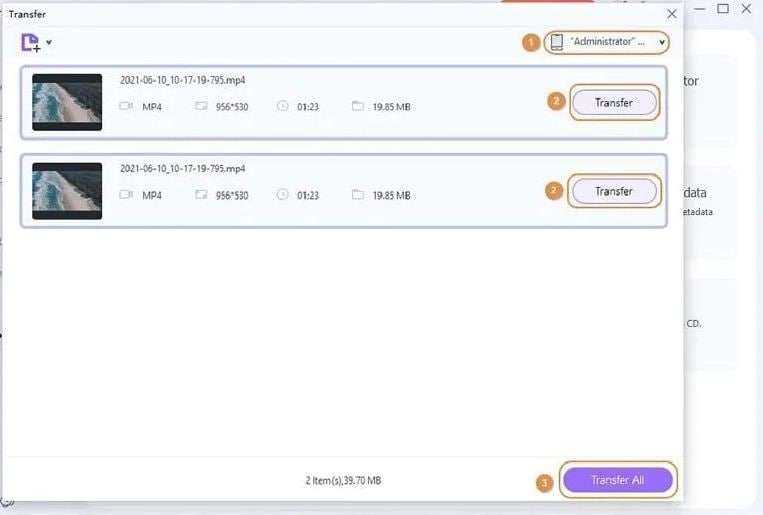Image resolution: width=763 pixels, height=515 pixels.
Task: Close the main background window
Action: click(746, 8)
